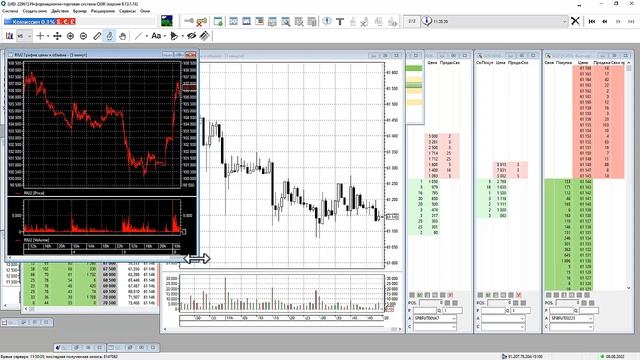Click the 2/2 message counter box
The image size is (640, 360).
point(411,21)
